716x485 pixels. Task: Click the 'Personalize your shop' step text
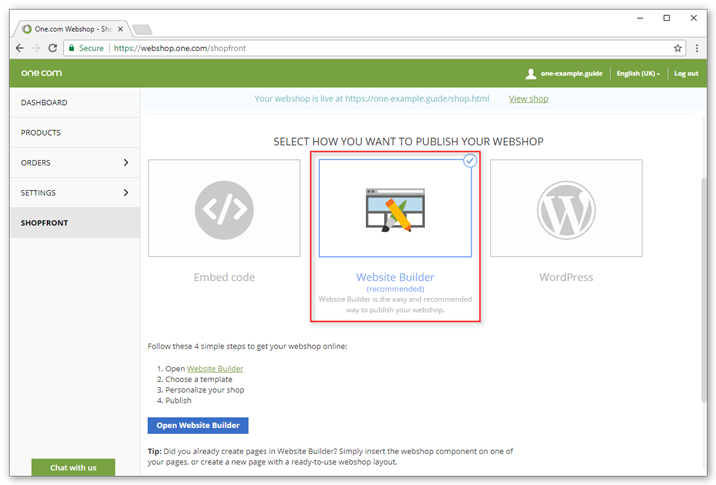[205, 390]
